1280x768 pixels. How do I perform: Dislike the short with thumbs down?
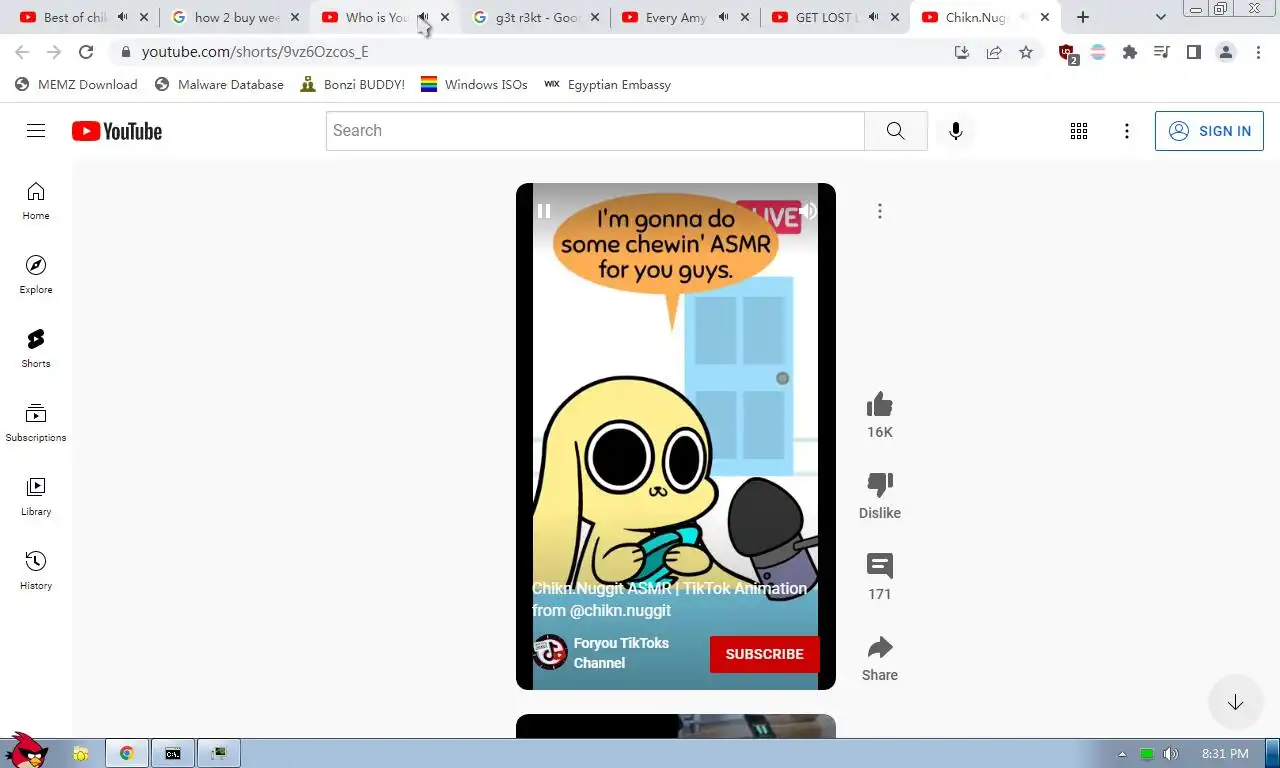[880, 485]
